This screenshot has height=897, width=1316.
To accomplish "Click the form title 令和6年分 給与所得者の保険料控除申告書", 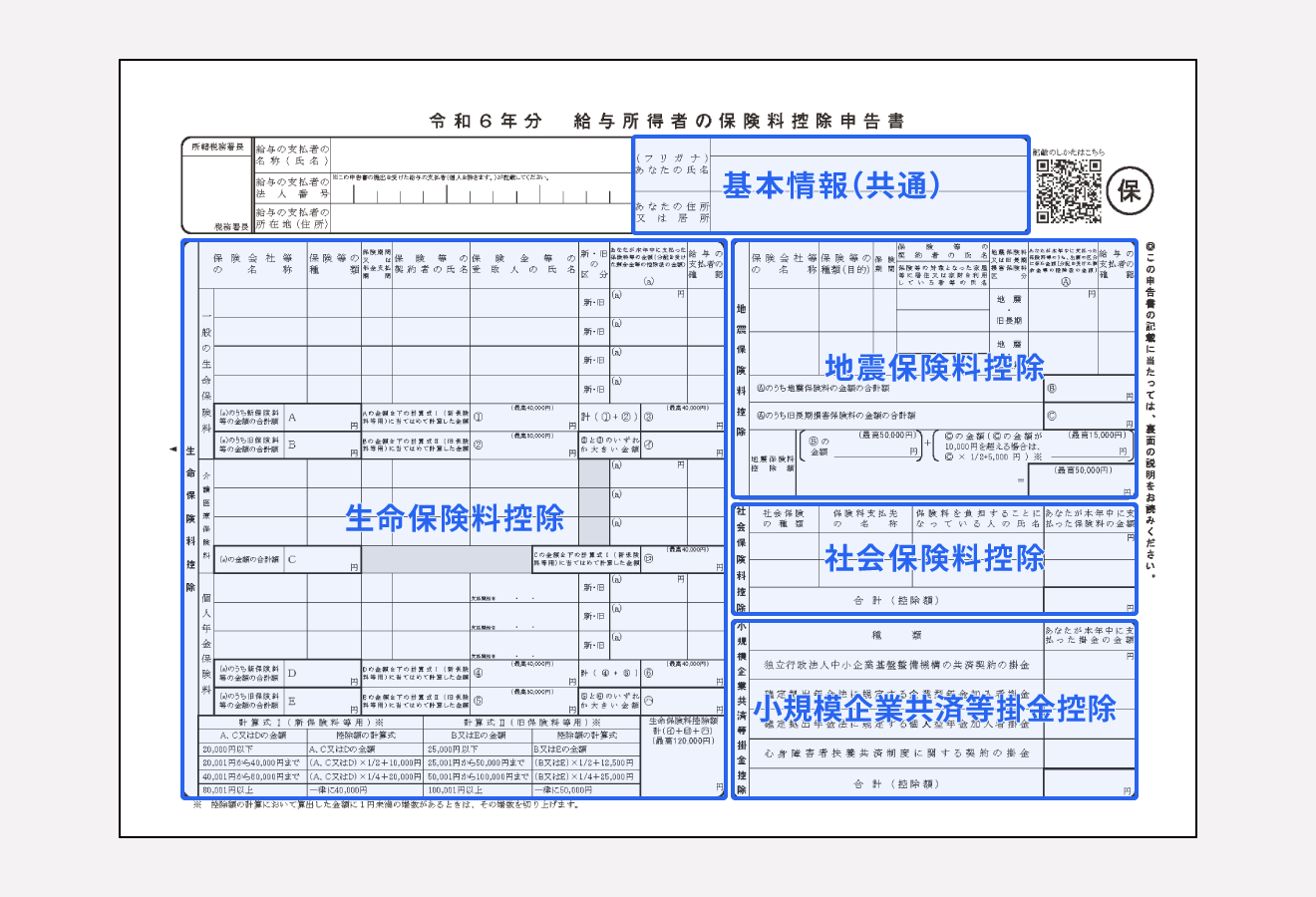I will pyautogui.click(x=666, y=121).
